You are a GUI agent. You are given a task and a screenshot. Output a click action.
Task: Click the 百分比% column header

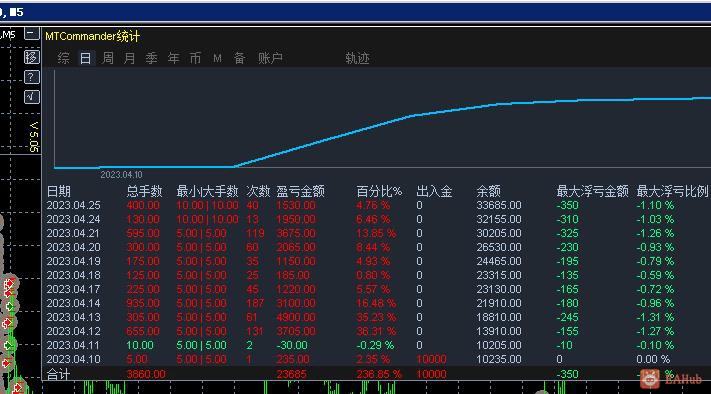pos(379,191)
